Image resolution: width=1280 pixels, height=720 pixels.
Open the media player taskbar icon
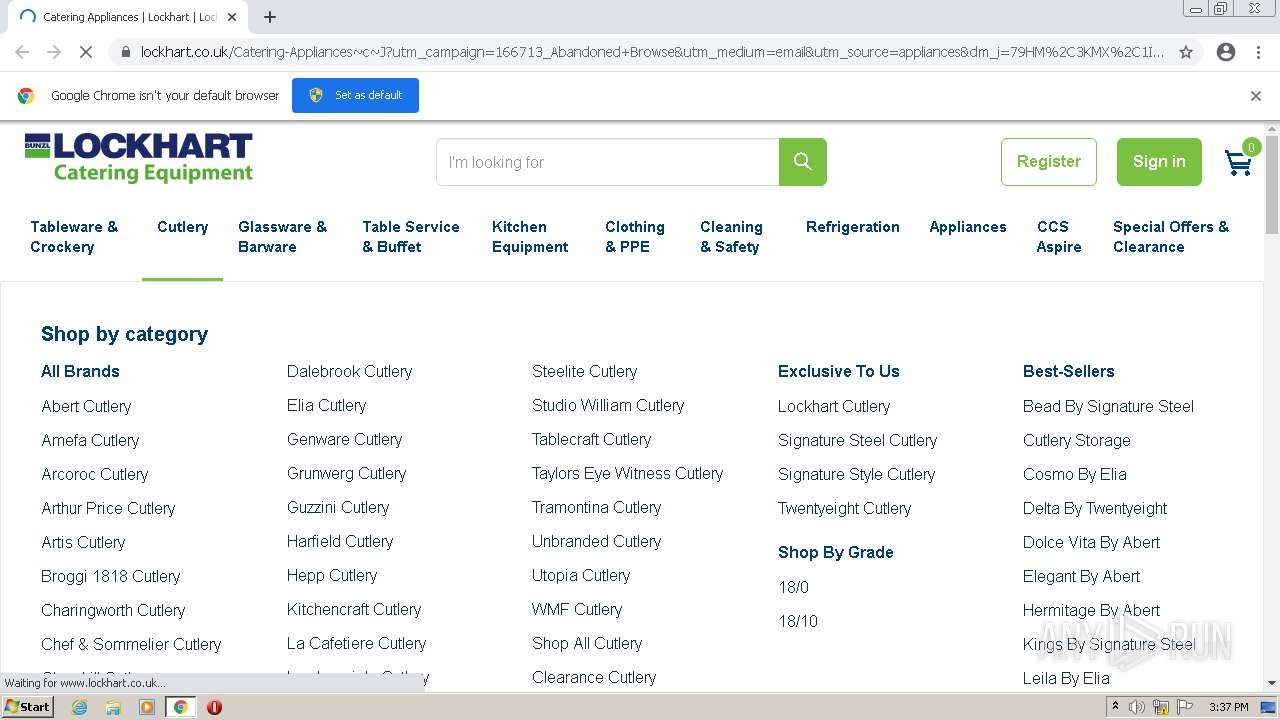(147, 707)
